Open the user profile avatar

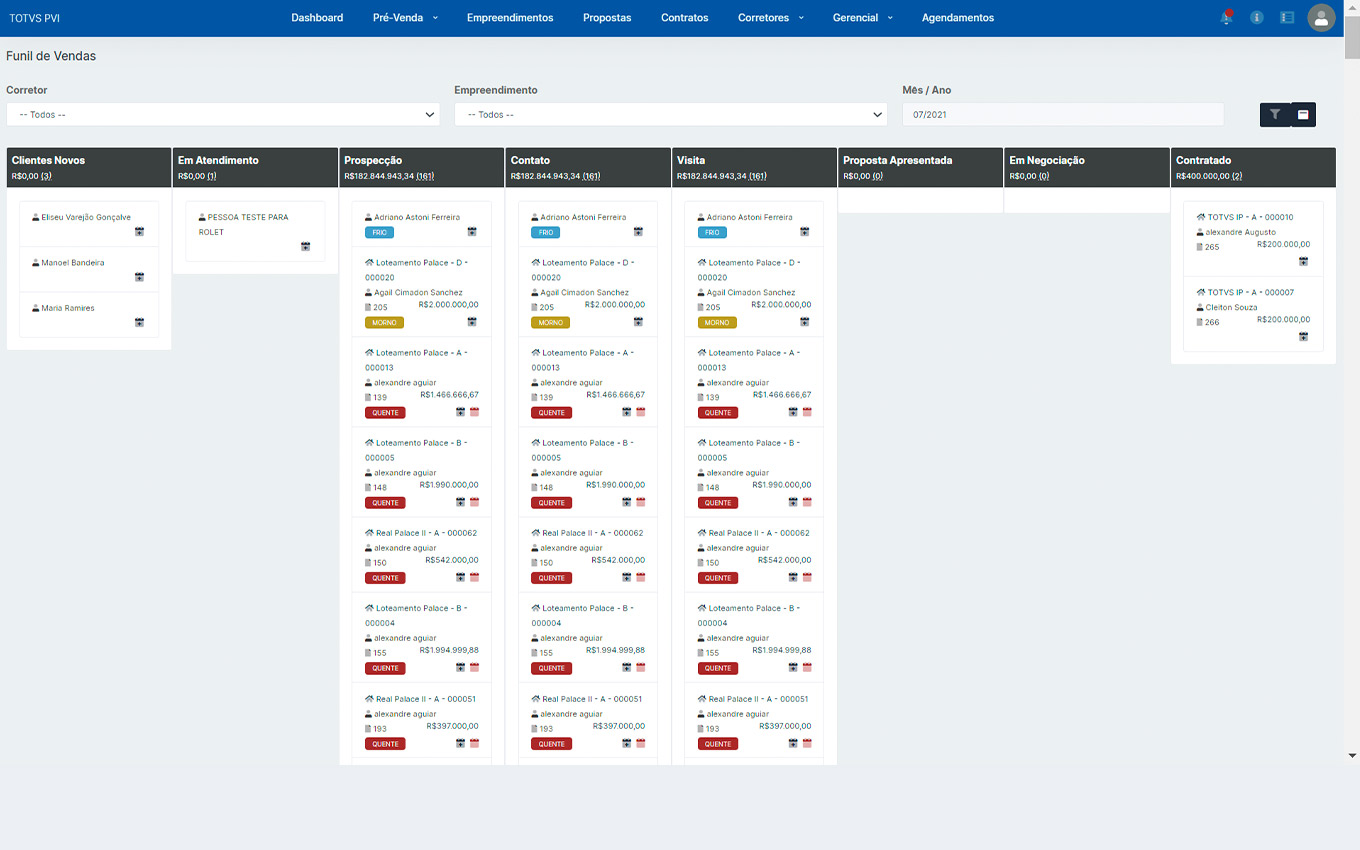click(1321, 18)
